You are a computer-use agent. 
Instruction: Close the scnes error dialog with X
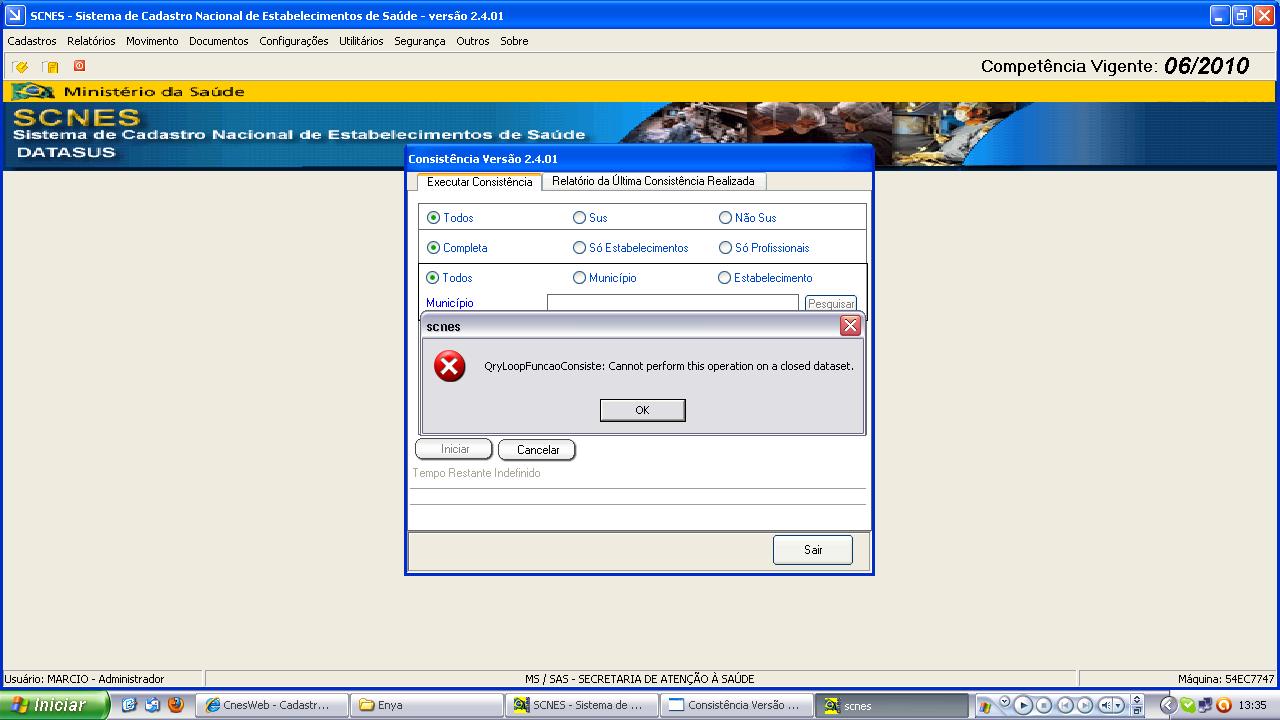point(850,326)
